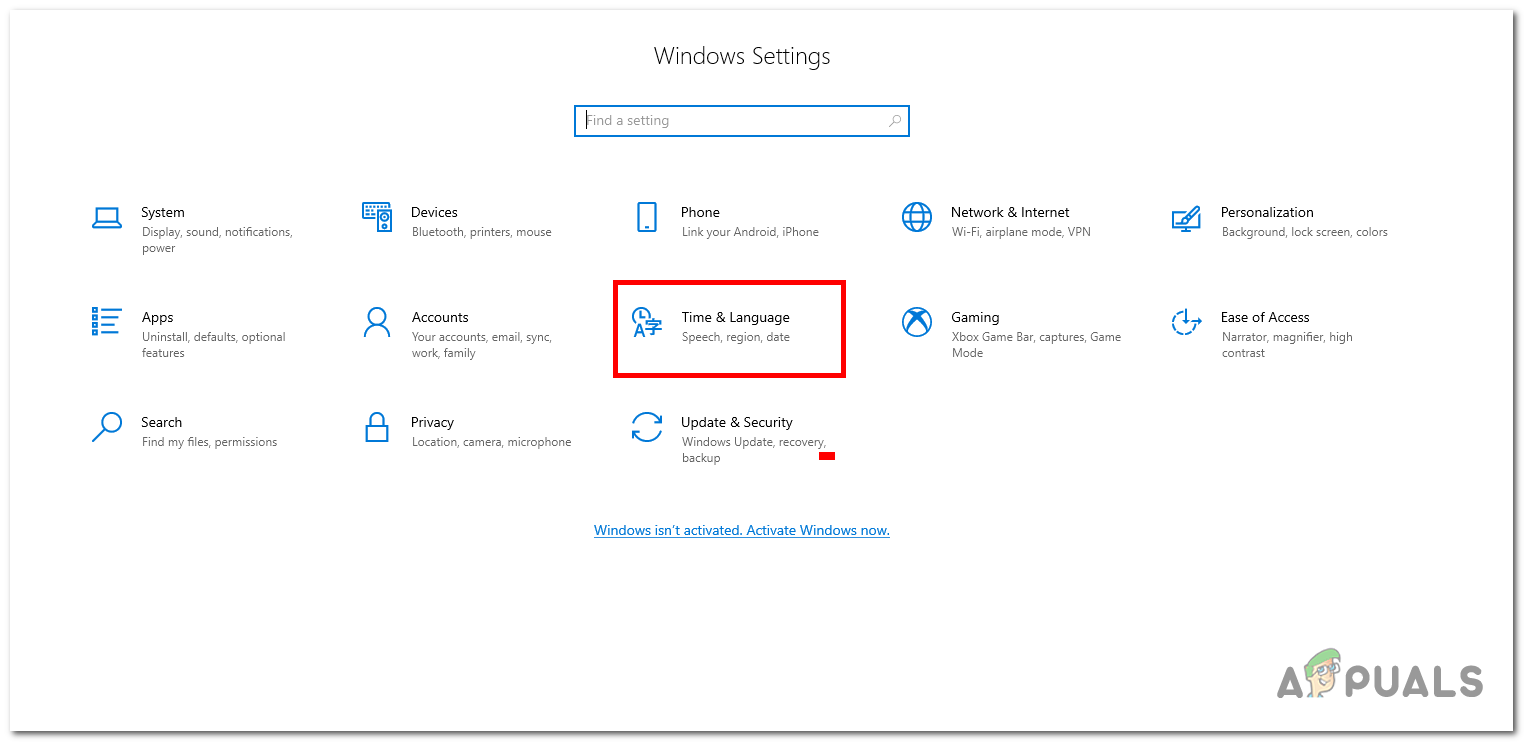
Task: Select the Privacy title
Action: (432, 422)
